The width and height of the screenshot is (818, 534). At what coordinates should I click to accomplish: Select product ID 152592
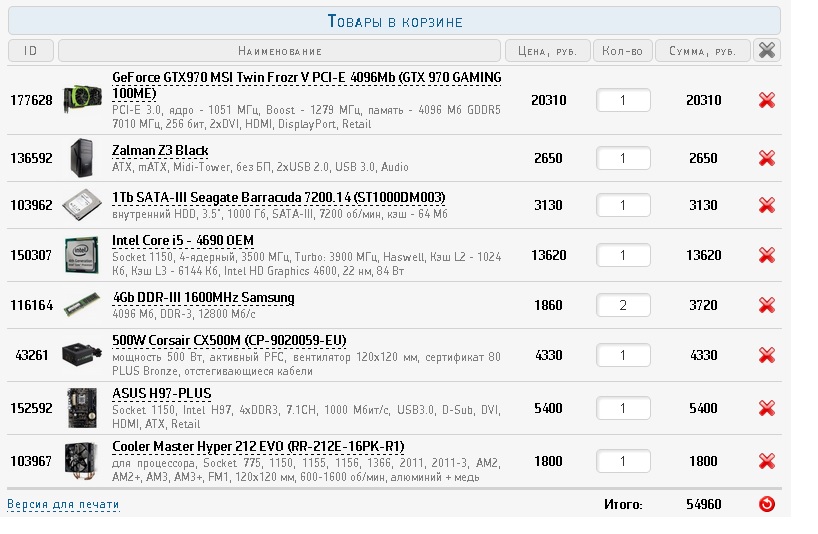(31, 408)
